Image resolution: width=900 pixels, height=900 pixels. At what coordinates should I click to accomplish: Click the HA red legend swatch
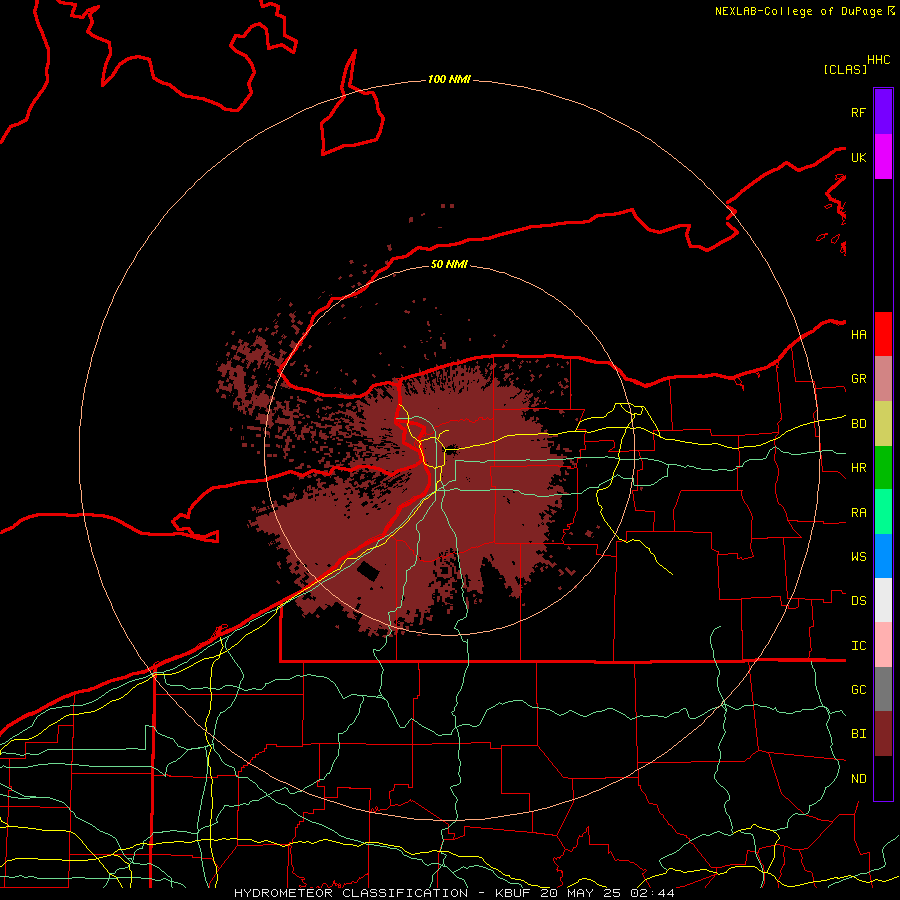(883, 334)
